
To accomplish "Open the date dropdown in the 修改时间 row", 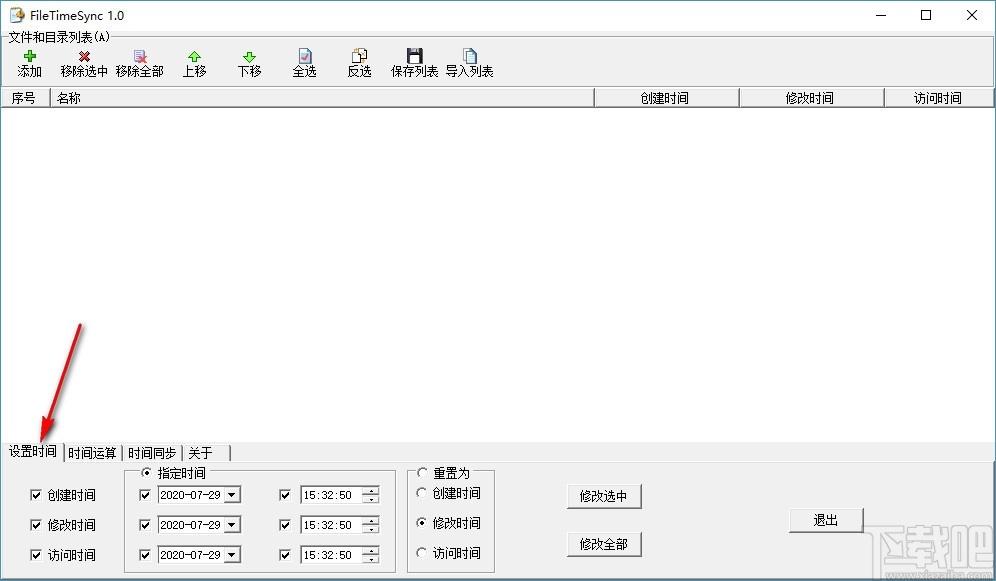I will (232, 524).
